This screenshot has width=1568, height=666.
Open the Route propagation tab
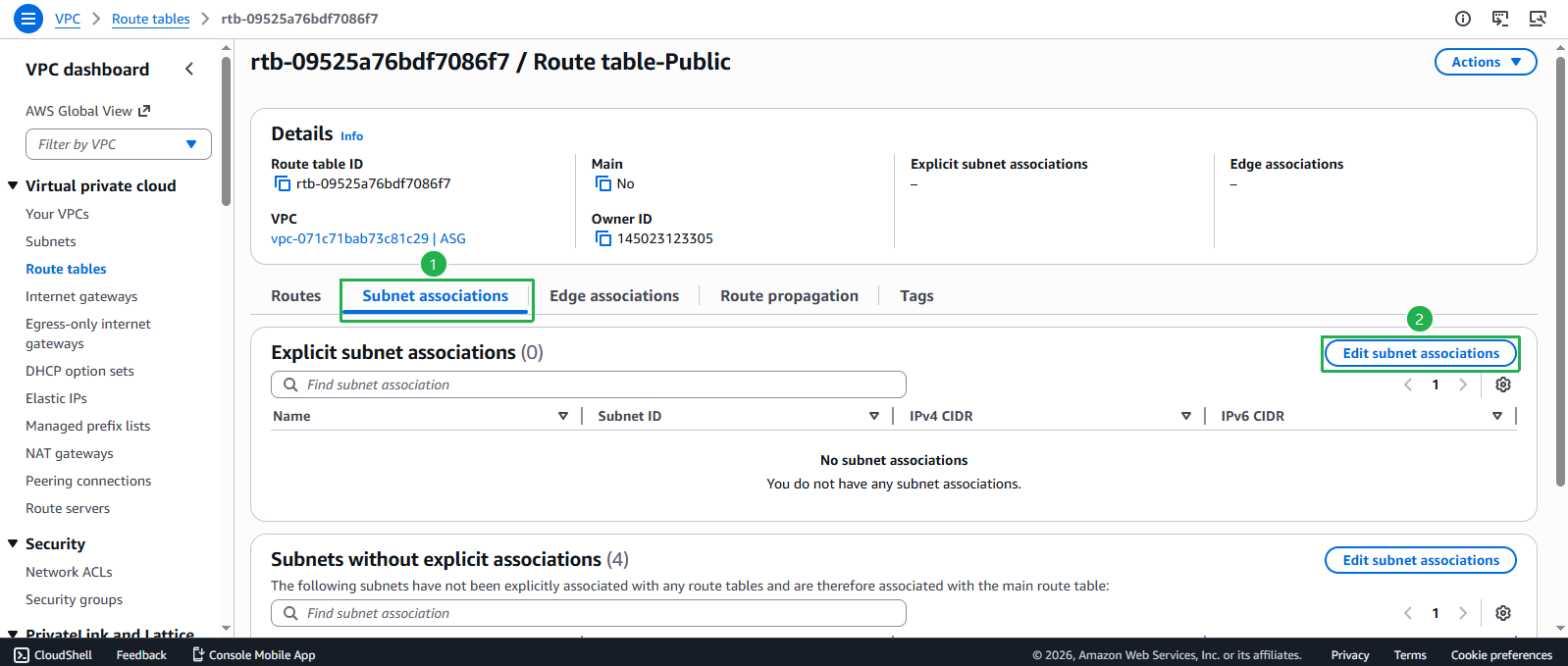(x=789, y=295)
